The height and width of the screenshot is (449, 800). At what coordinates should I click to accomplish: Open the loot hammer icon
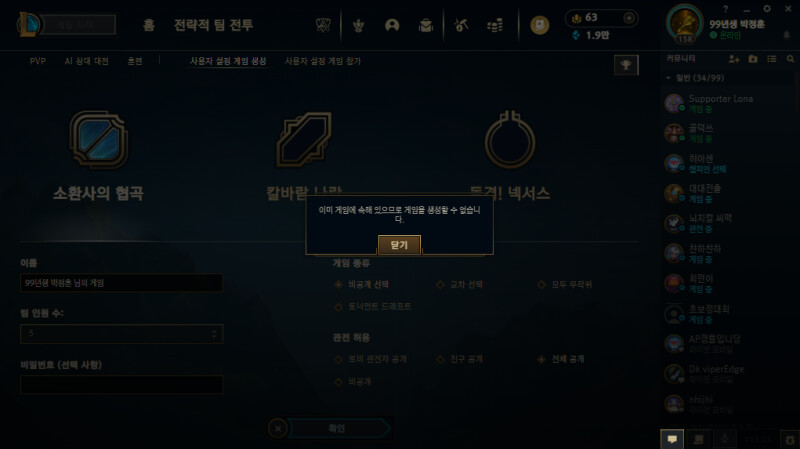(x=461, y=25)
